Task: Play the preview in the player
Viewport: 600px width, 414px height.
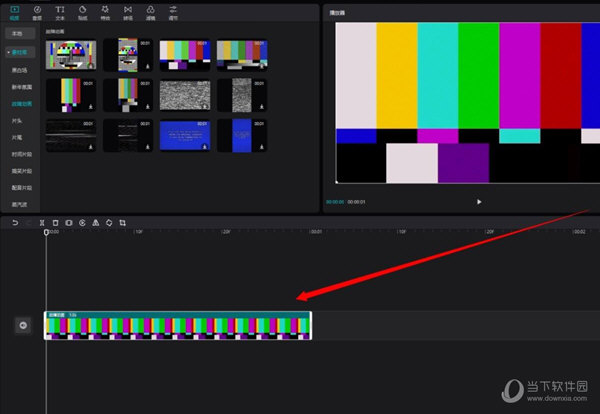Action: [479, 202]
